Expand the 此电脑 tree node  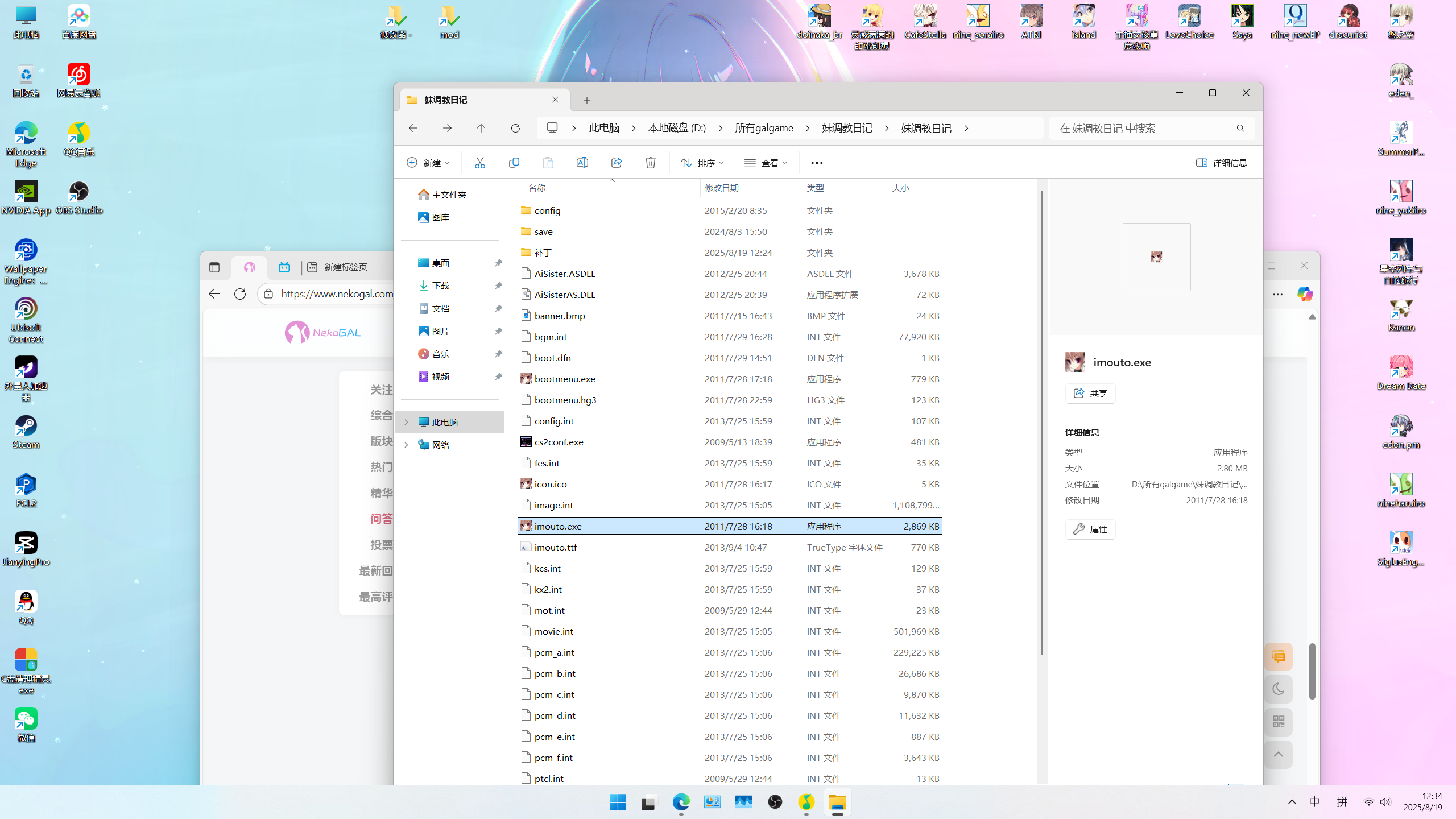point(406,422)
